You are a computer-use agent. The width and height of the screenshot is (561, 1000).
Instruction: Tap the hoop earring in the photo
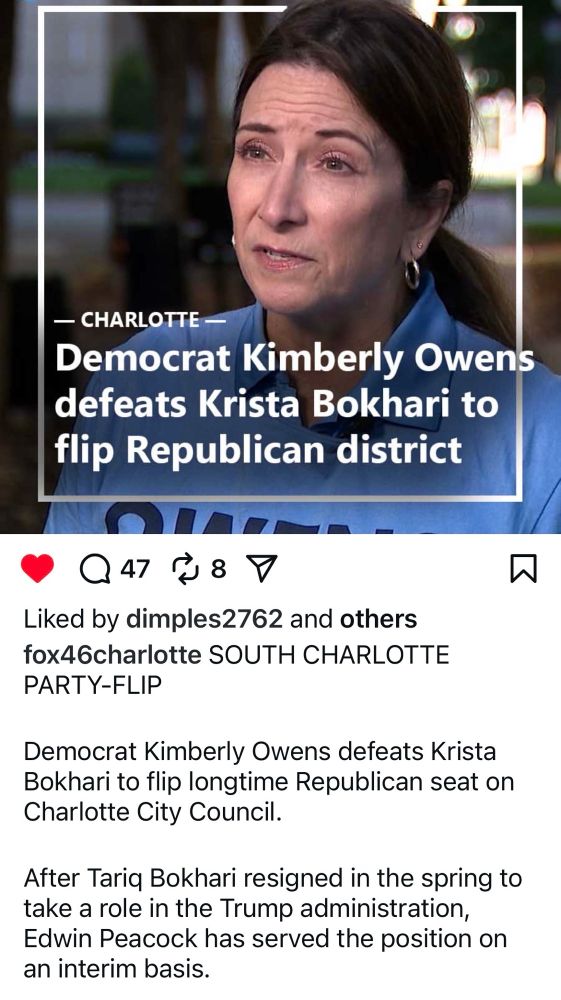412,273
